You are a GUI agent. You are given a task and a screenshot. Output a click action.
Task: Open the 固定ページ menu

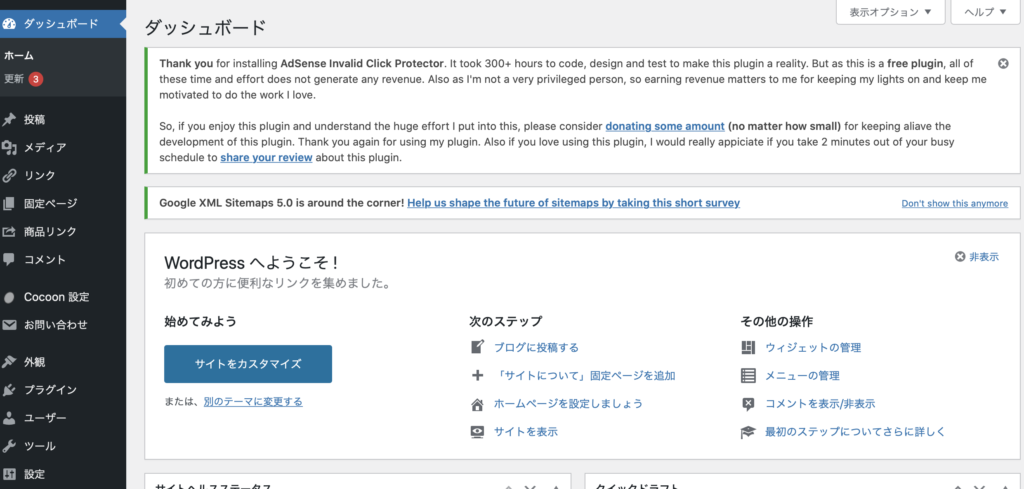[x=63, y=204]
